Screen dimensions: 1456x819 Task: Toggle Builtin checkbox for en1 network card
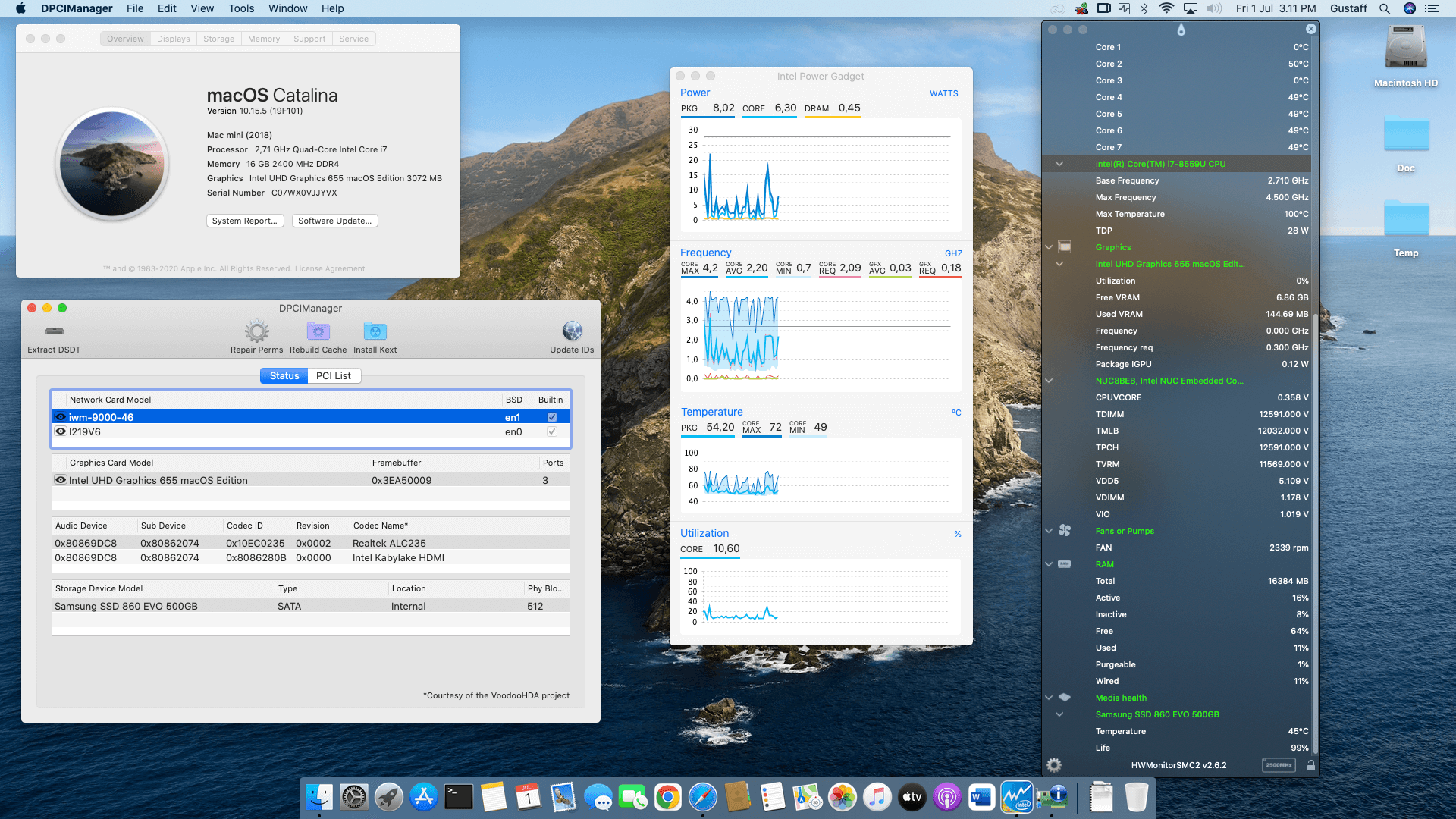(x=552, y=417)
